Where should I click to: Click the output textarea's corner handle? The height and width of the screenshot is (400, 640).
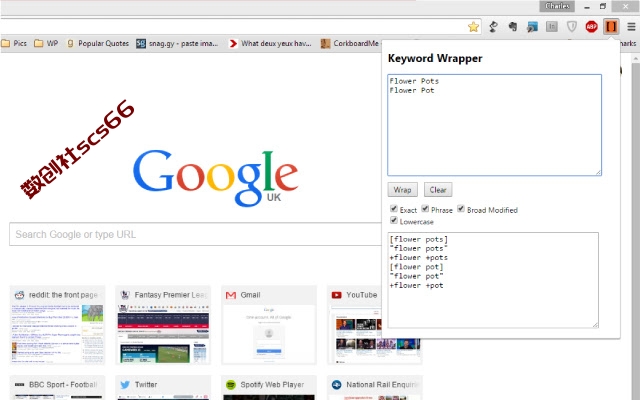click(595, 325)
